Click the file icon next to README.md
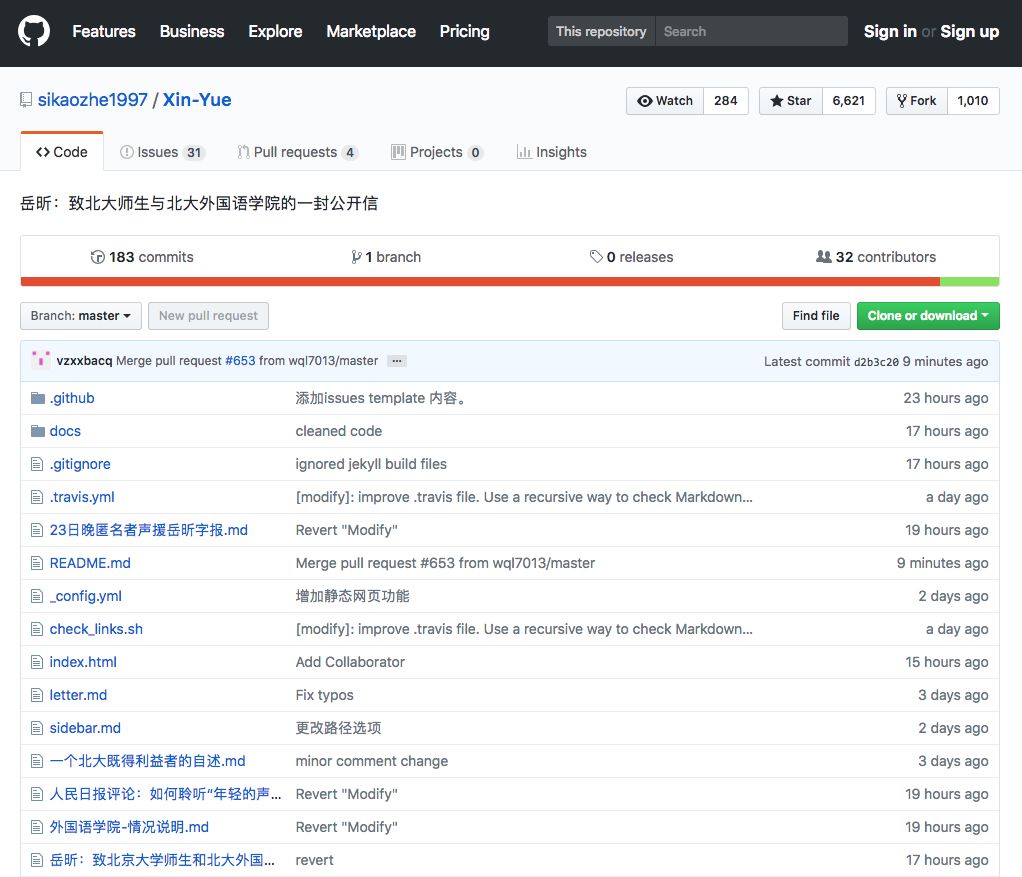Viewport: 1022px width, 877px height. coord(37,563)
